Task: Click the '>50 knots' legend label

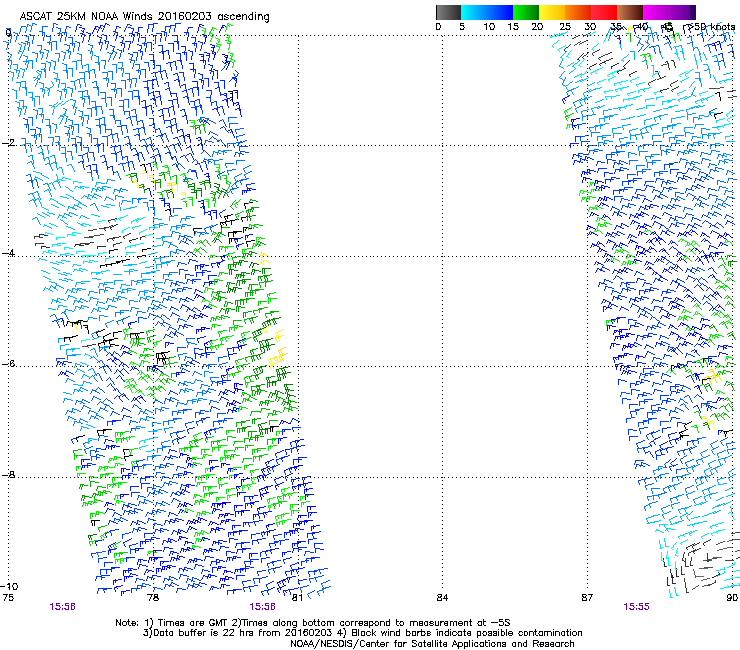Action: tap(713, 27)
